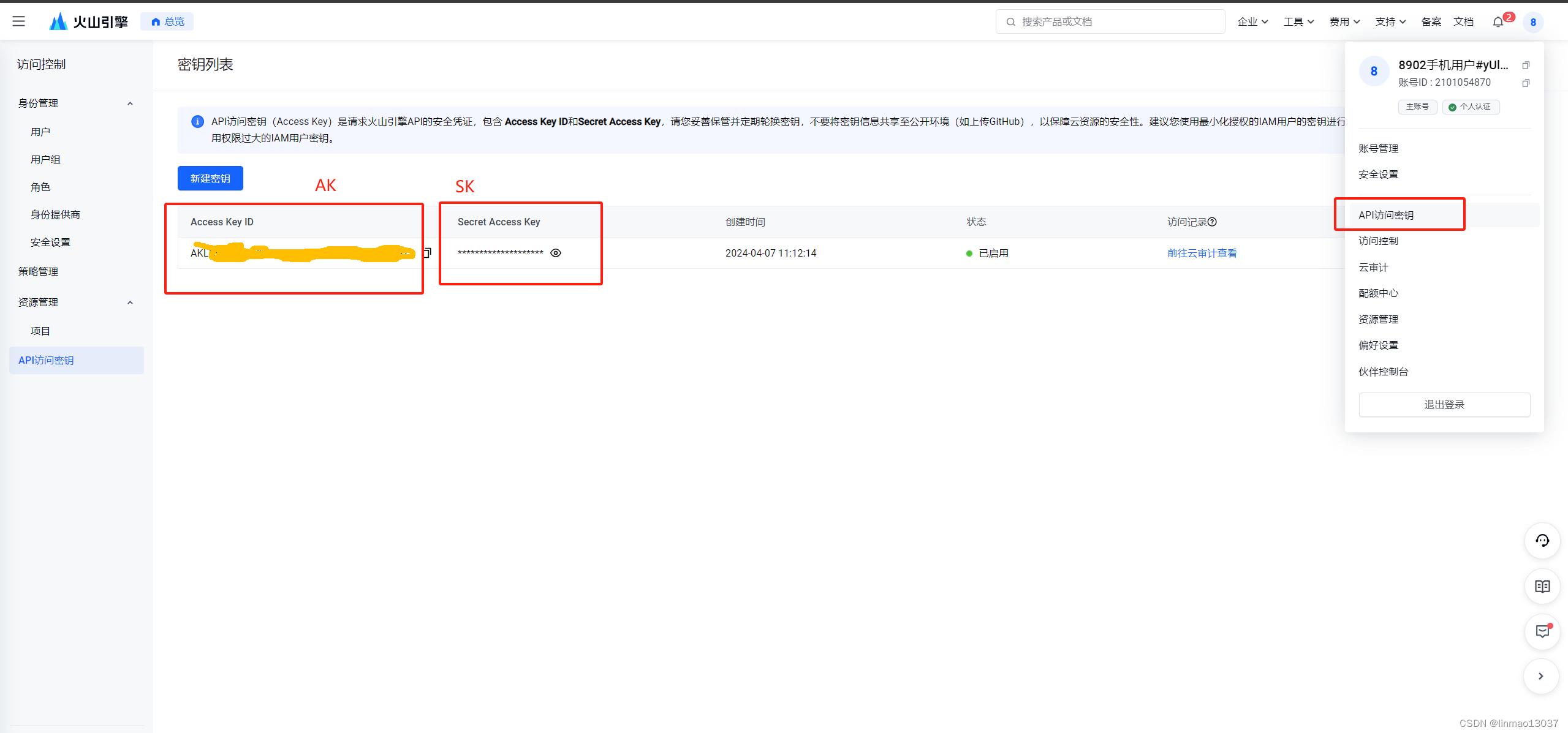Open the customer service headset icon
Viewport: 1568px width, 733px height.
[x=1542, y=541]
